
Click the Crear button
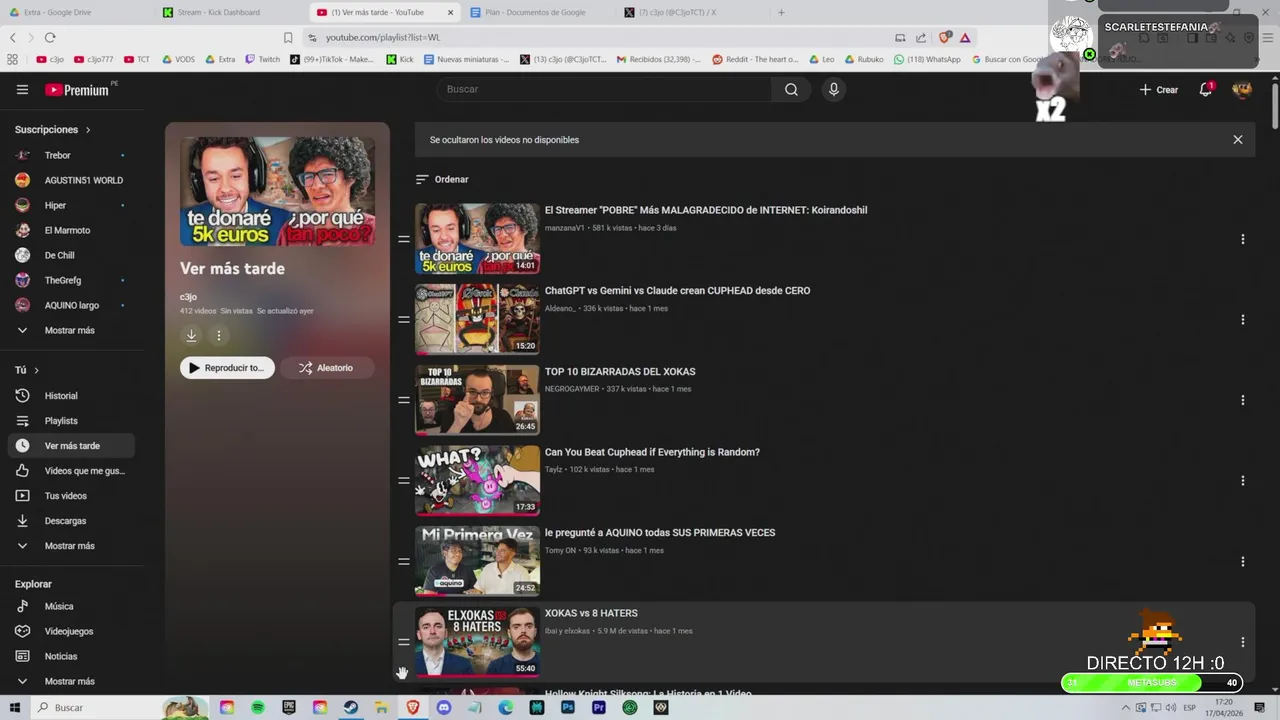[x=1158, y=89]
